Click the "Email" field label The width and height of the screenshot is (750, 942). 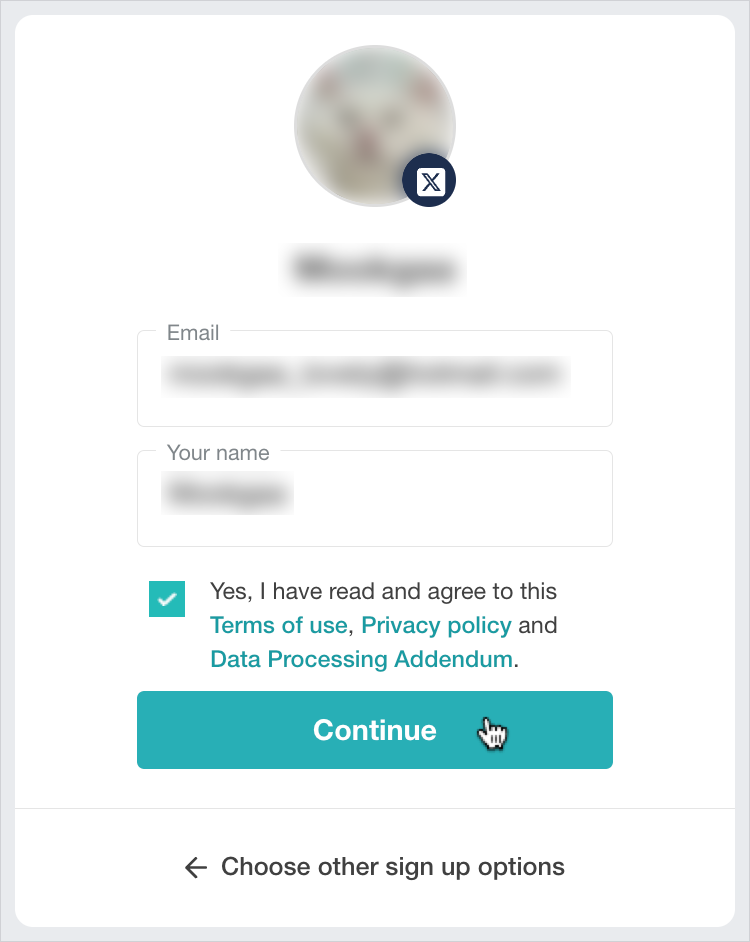193,333
